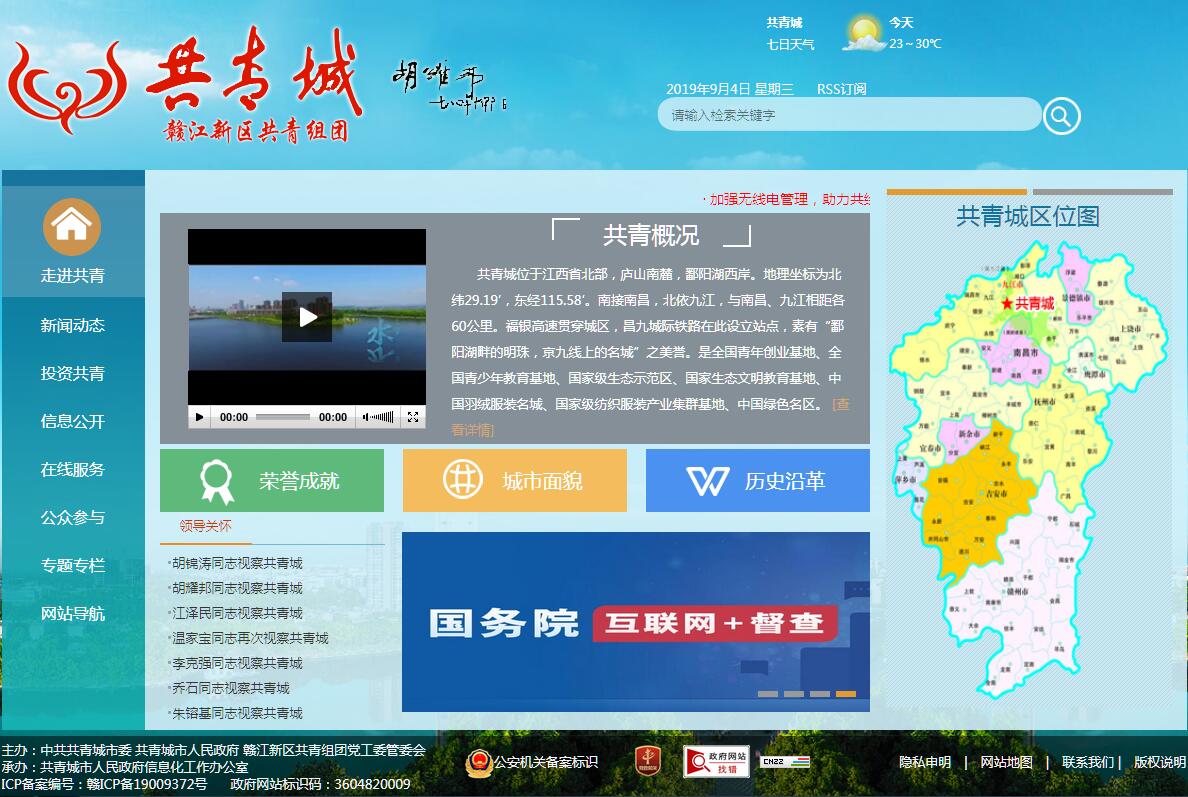Click the green 荣誉成就 button
The width and height of the screenshot is (1188, 797).
pos(272,481)
